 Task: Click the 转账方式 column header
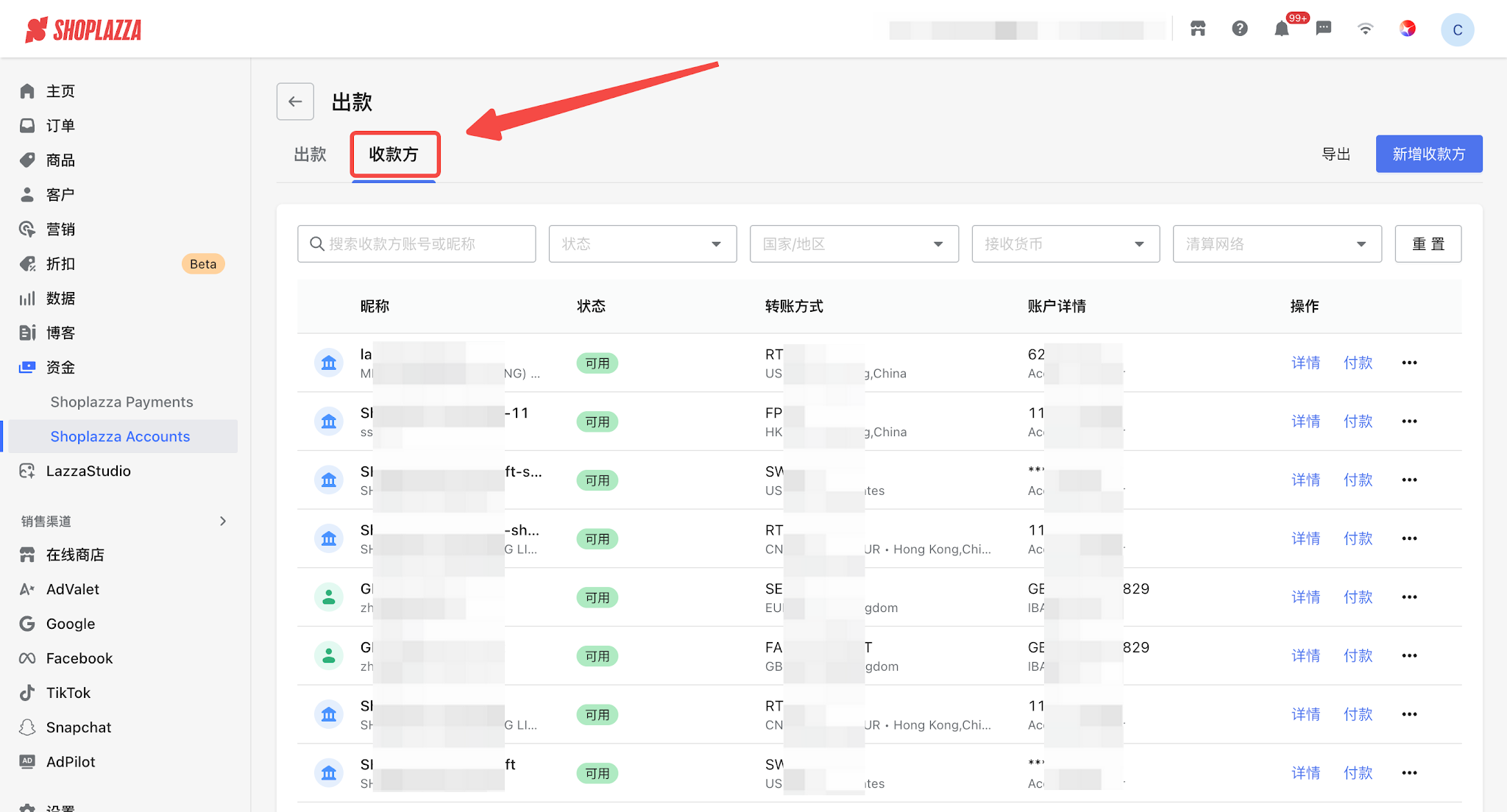pos(794,307)
